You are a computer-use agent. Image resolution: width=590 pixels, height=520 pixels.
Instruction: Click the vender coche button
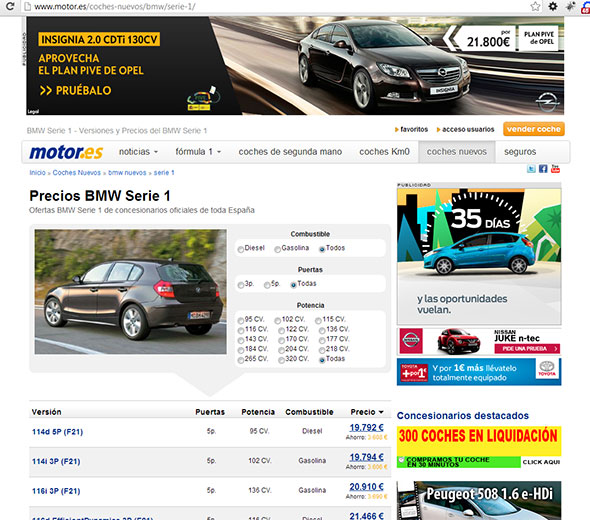coord(534,129)
